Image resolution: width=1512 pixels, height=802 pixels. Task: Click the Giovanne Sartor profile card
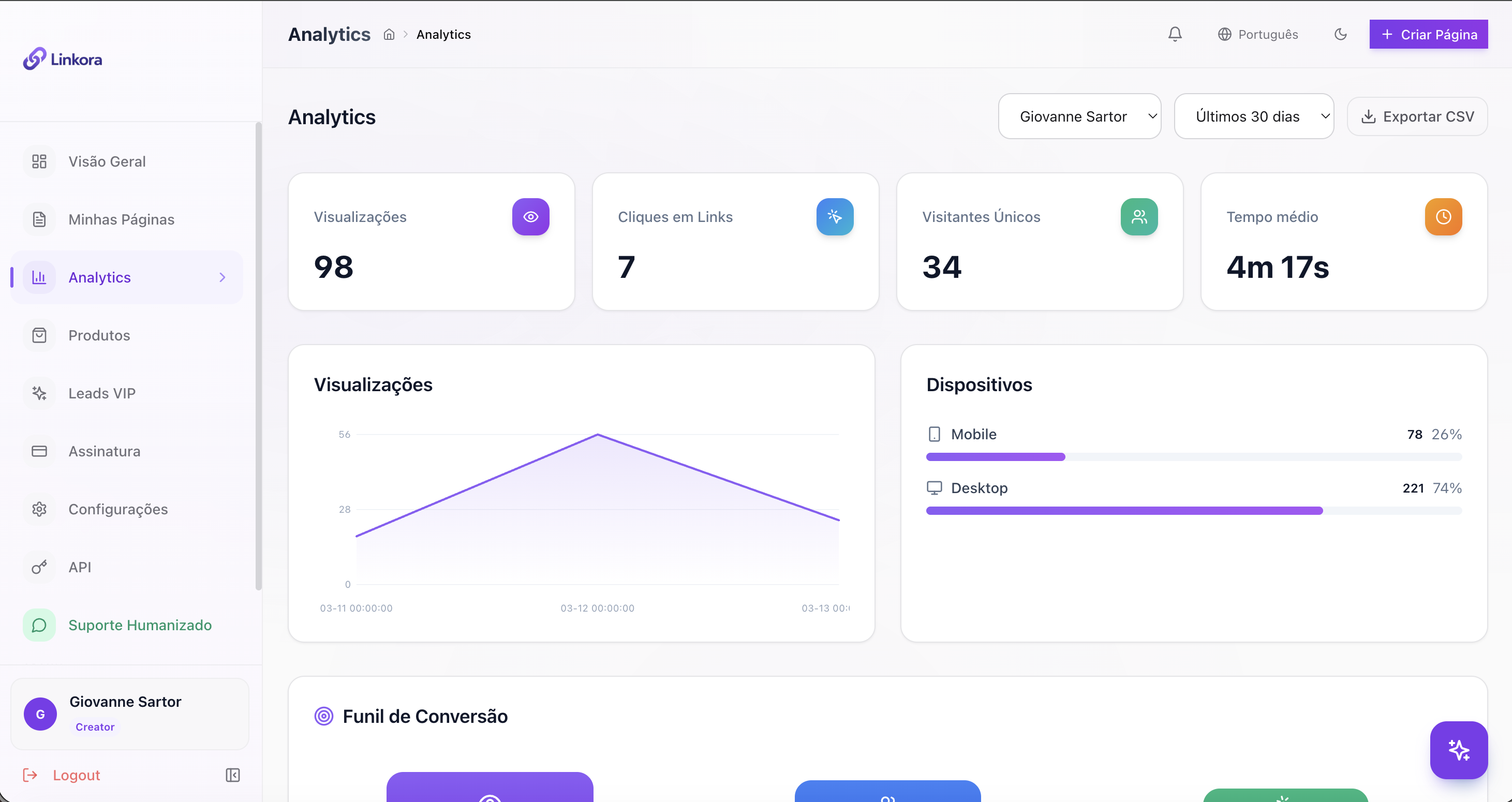pyautogui.click(x=130, y=714)
